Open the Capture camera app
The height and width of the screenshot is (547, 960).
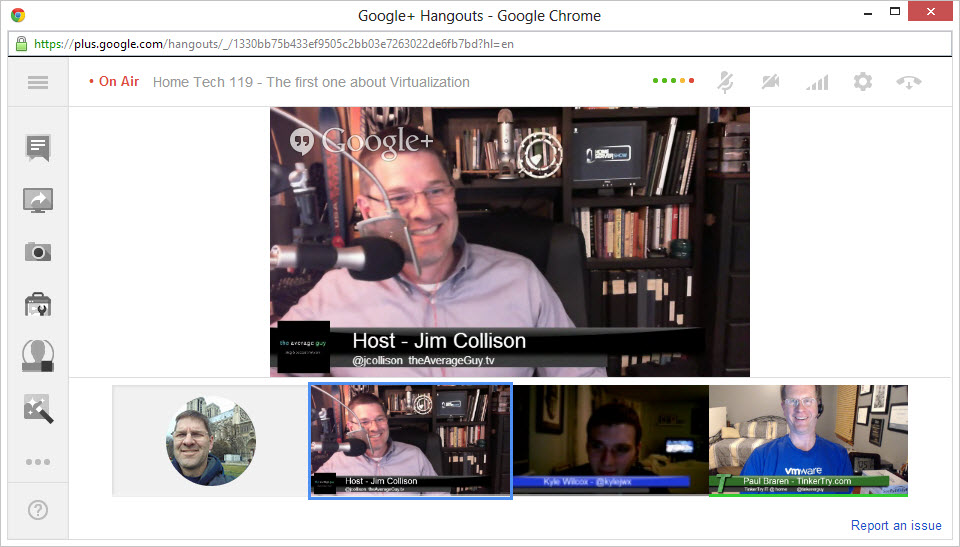pos(38,252)
